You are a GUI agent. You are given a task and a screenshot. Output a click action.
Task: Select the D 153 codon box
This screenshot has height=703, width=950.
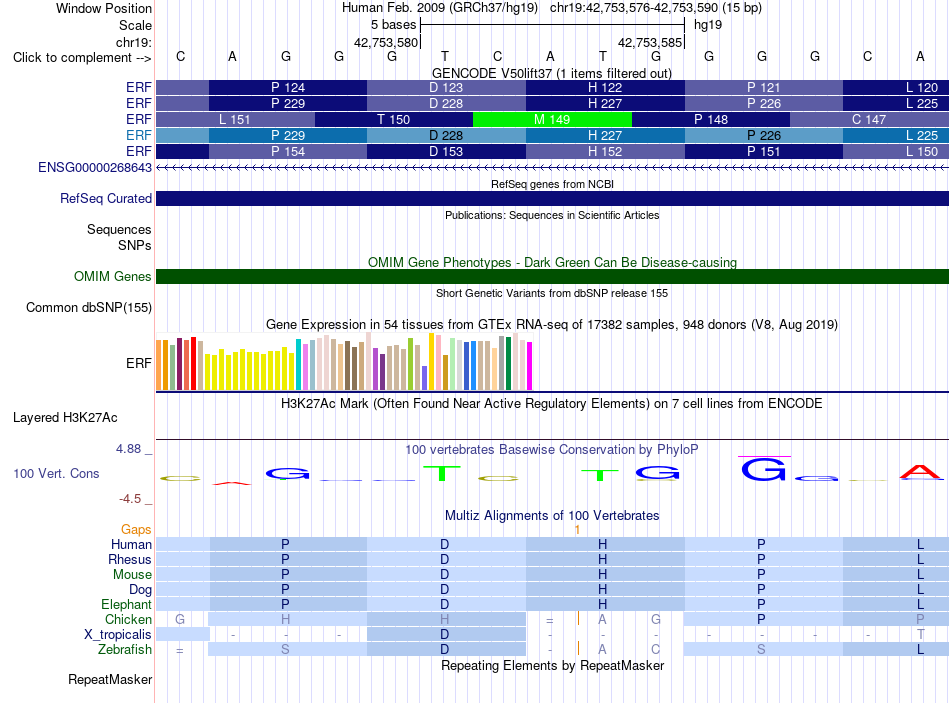pos(447,152)
